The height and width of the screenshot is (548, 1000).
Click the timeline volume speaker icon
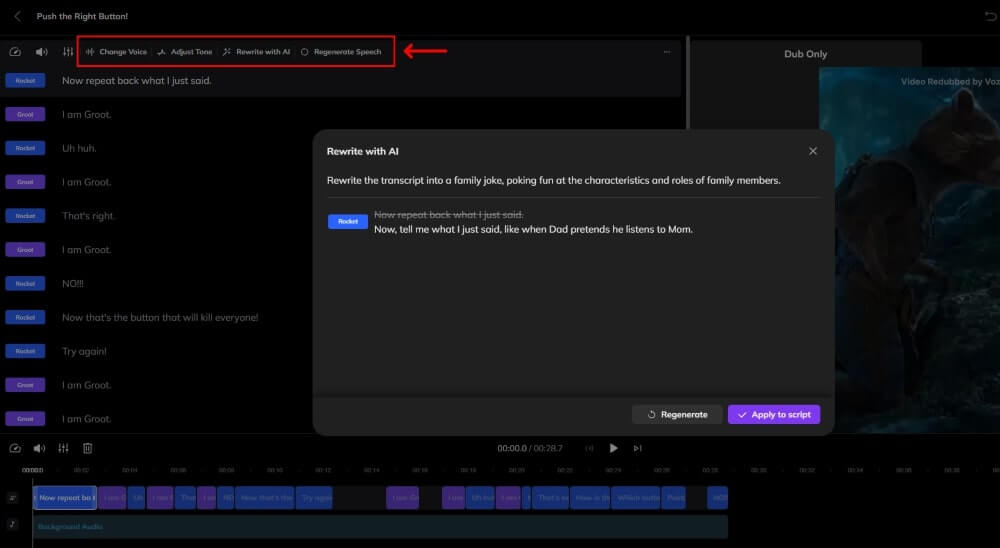click(x=39, y=449)
